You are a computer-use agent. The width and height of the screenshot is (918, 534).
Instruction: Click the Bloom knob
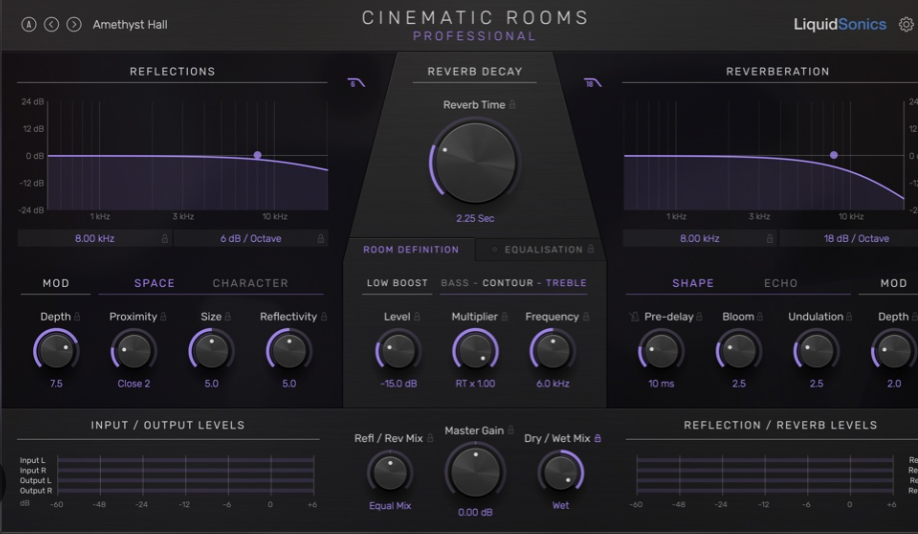click(739, 351)
